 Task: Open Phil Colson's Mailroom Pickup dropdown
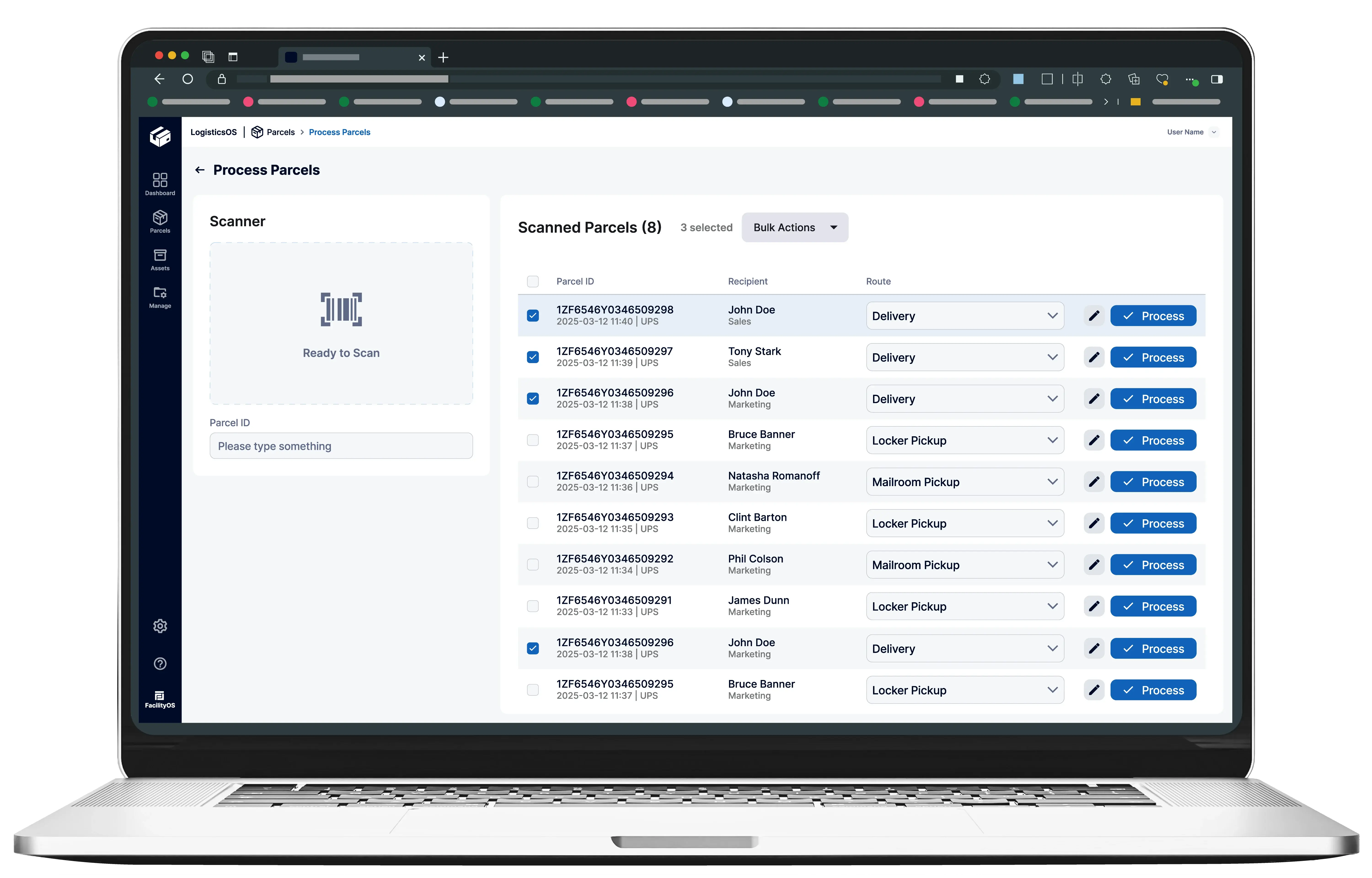(x=965, y=565)
